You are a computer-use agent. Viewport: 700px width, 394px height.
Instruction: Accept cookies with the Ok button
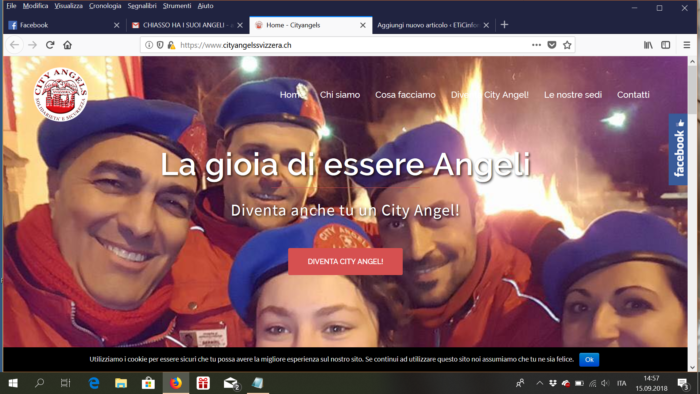(589, 360)
